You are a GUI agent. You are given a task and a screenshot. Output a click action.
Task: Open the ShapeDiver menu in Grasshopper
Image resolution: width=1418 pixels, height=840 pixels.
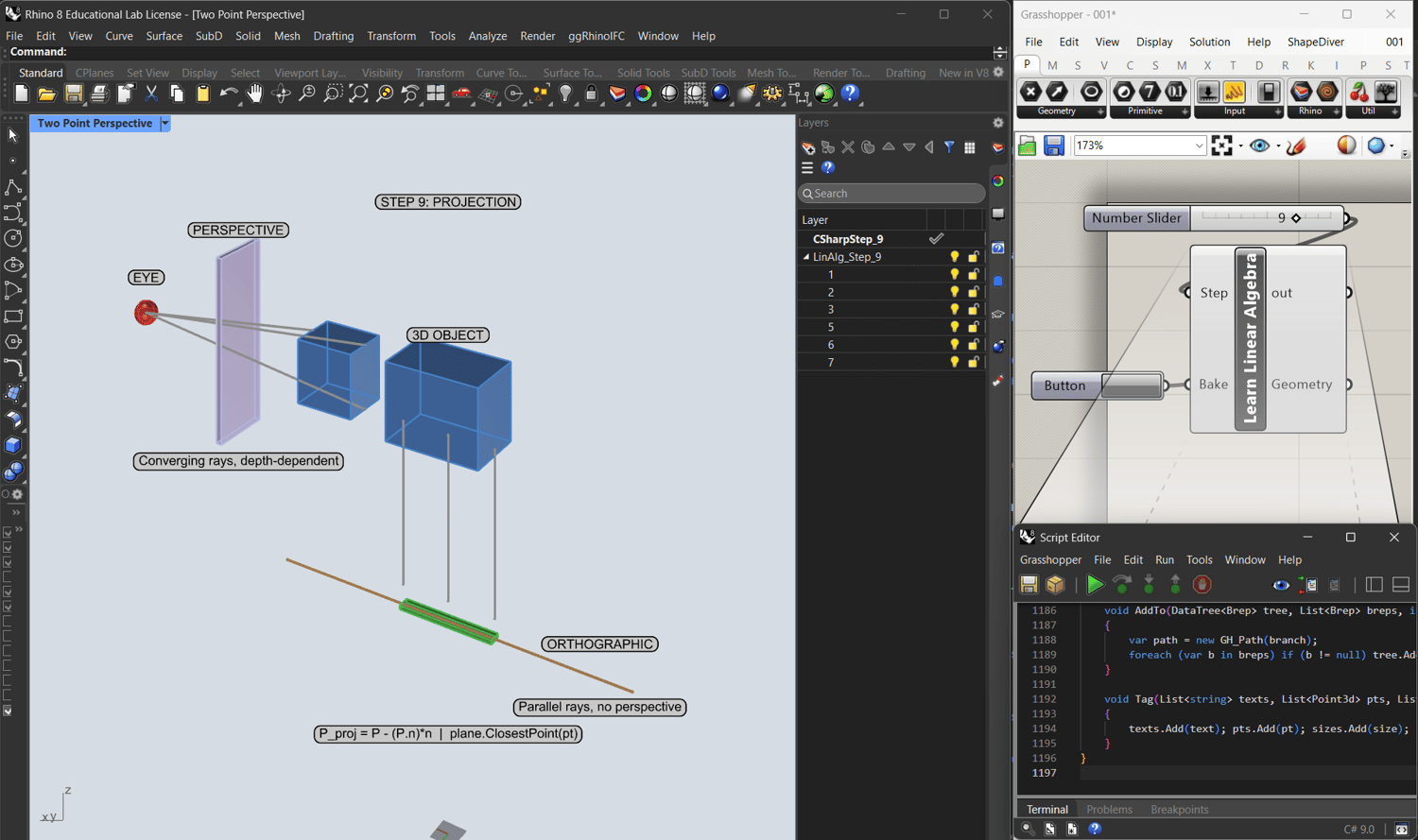click(1315, 42)
